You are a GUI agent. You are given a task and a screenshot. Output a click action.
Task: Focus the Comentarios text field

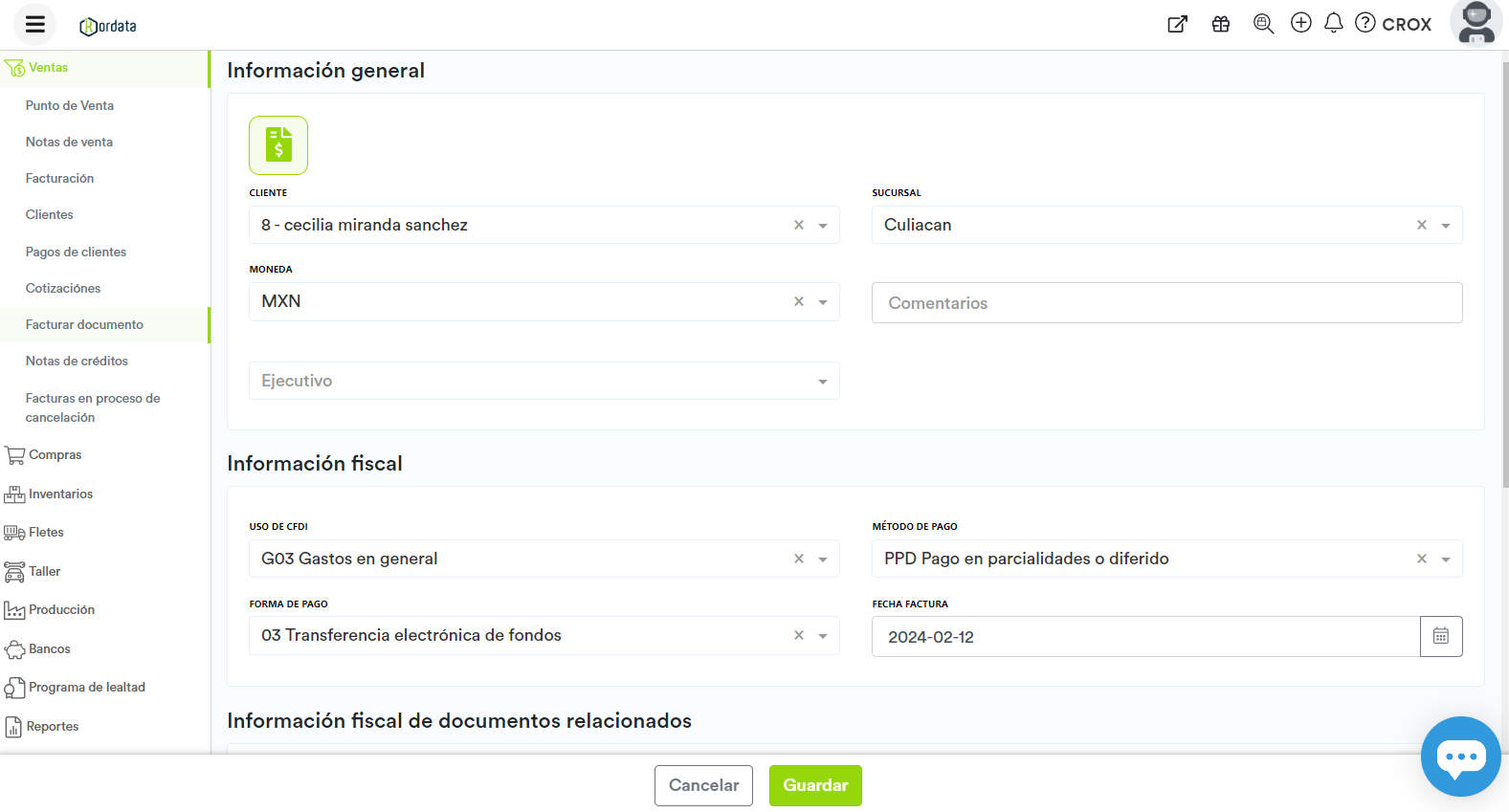pyautogui.click(x=1166, y=303)
